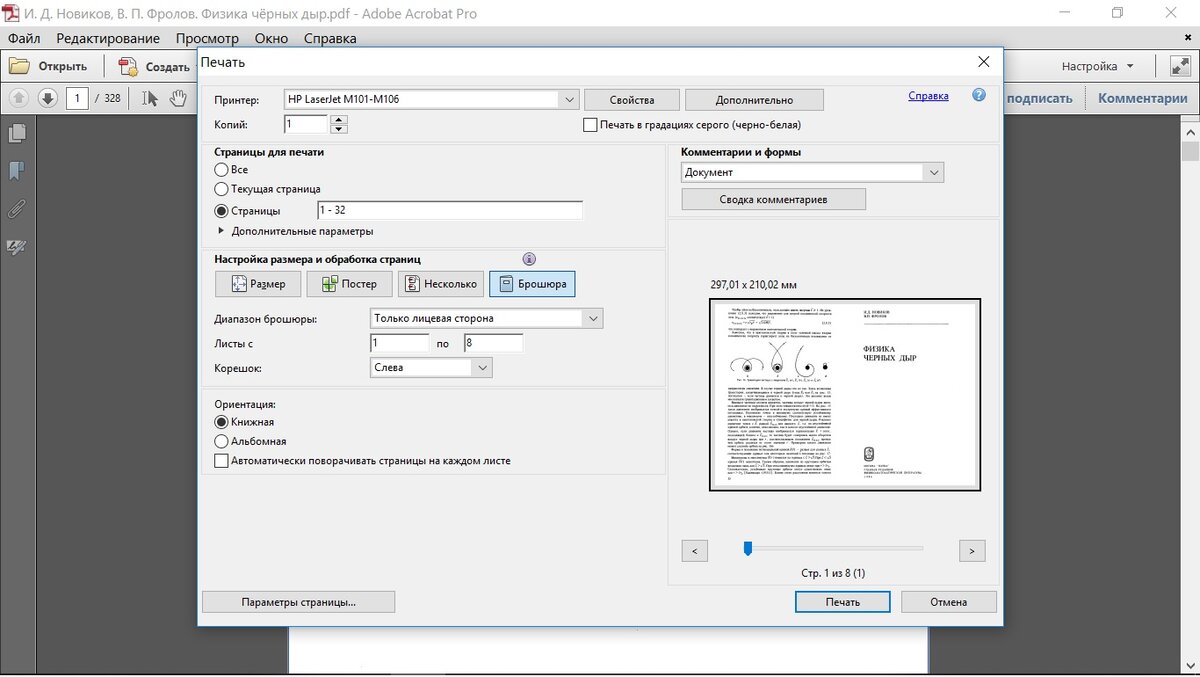1200x677 pixels.
Task: Click the Печать button to print
Action: coord(842,602)
